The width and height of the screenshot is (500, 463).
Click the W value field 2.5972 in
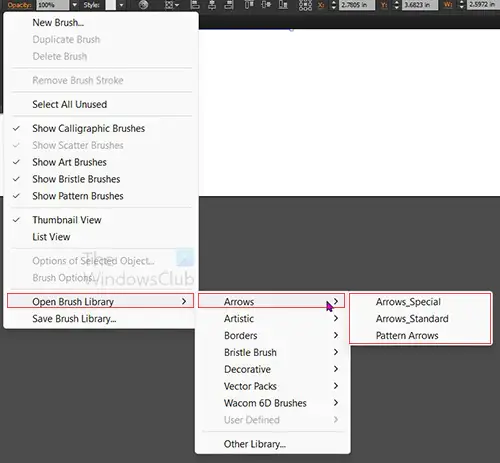[x=483, y=5]
